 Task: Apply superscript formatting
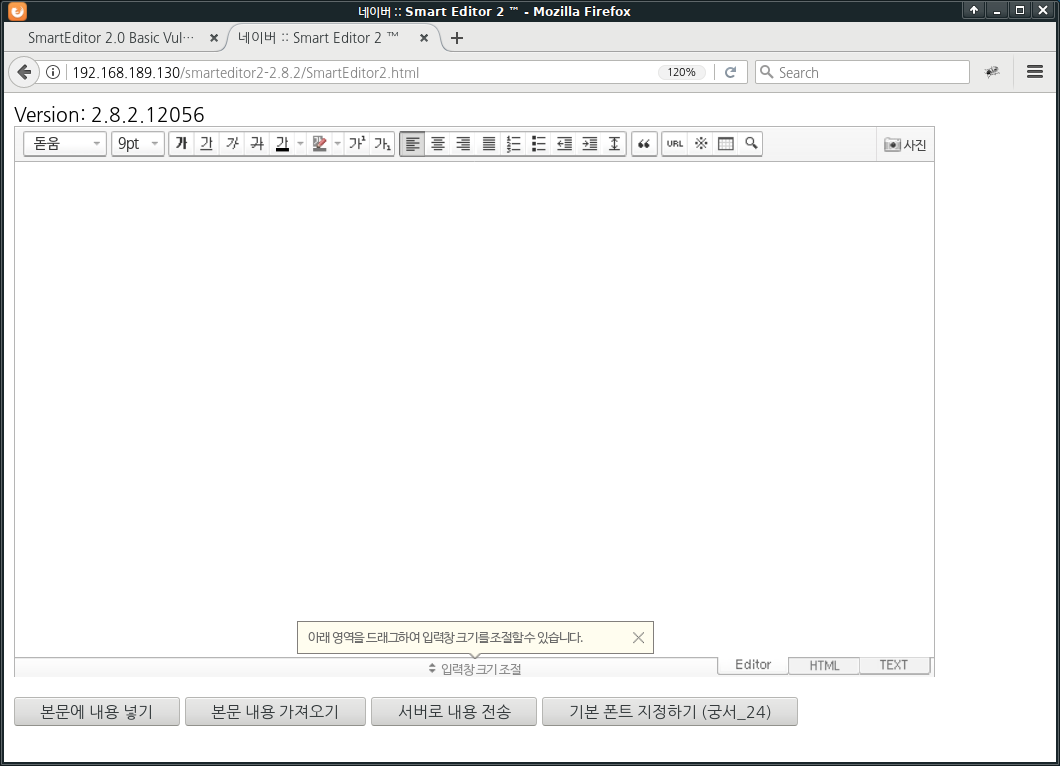[x=356, y=143]
